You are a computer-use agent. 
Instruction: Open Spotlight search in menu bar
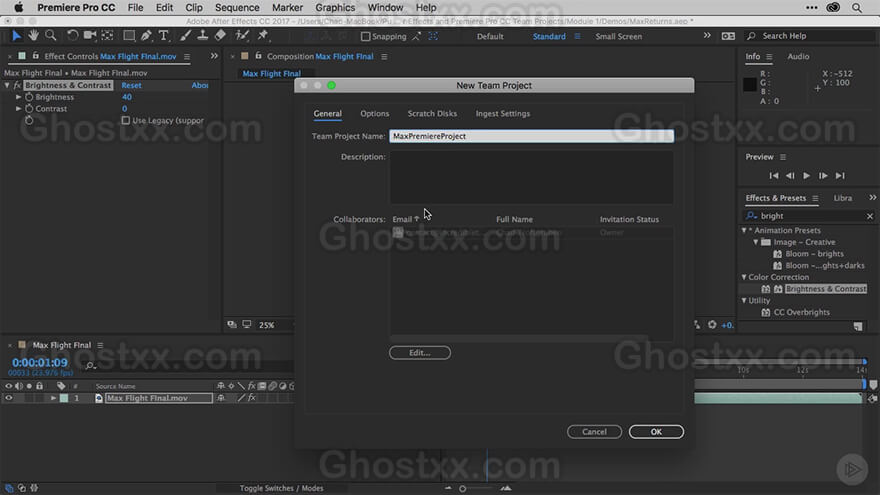coord(856,8)
